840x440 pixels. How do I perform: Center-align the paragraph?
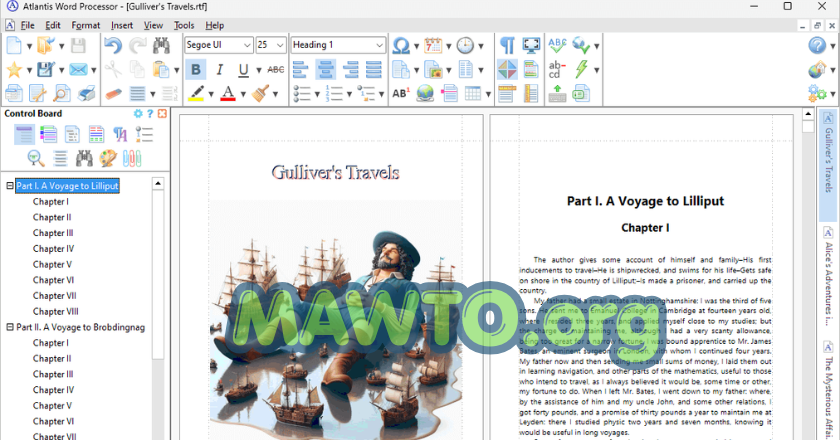pyautogui.click(x=325, y=70)
